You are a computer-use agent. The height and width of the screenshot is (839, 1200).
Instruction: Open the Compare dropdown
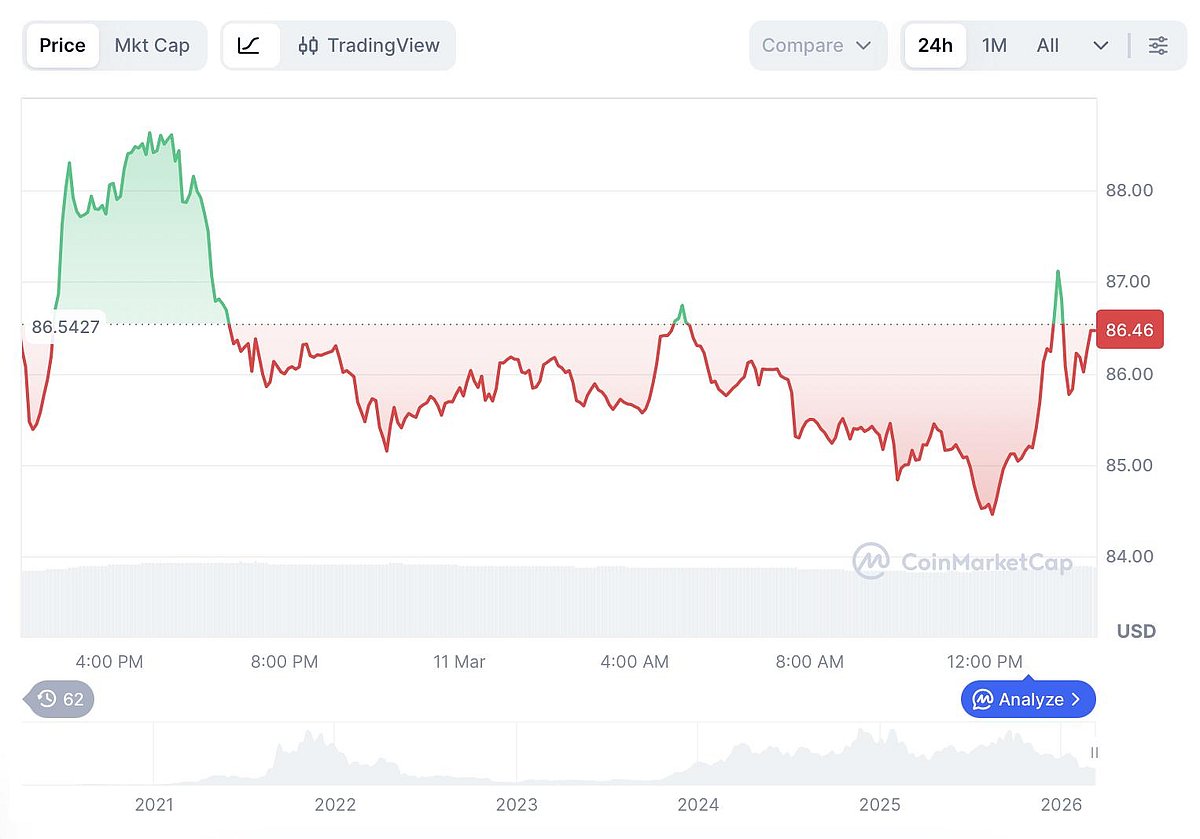pyautogui.click(x=818, y=45)
